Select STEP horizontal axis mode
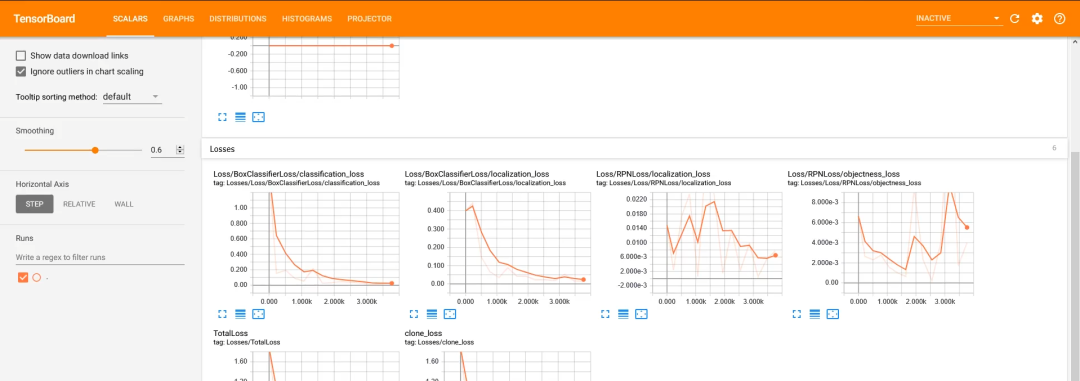 34,204
